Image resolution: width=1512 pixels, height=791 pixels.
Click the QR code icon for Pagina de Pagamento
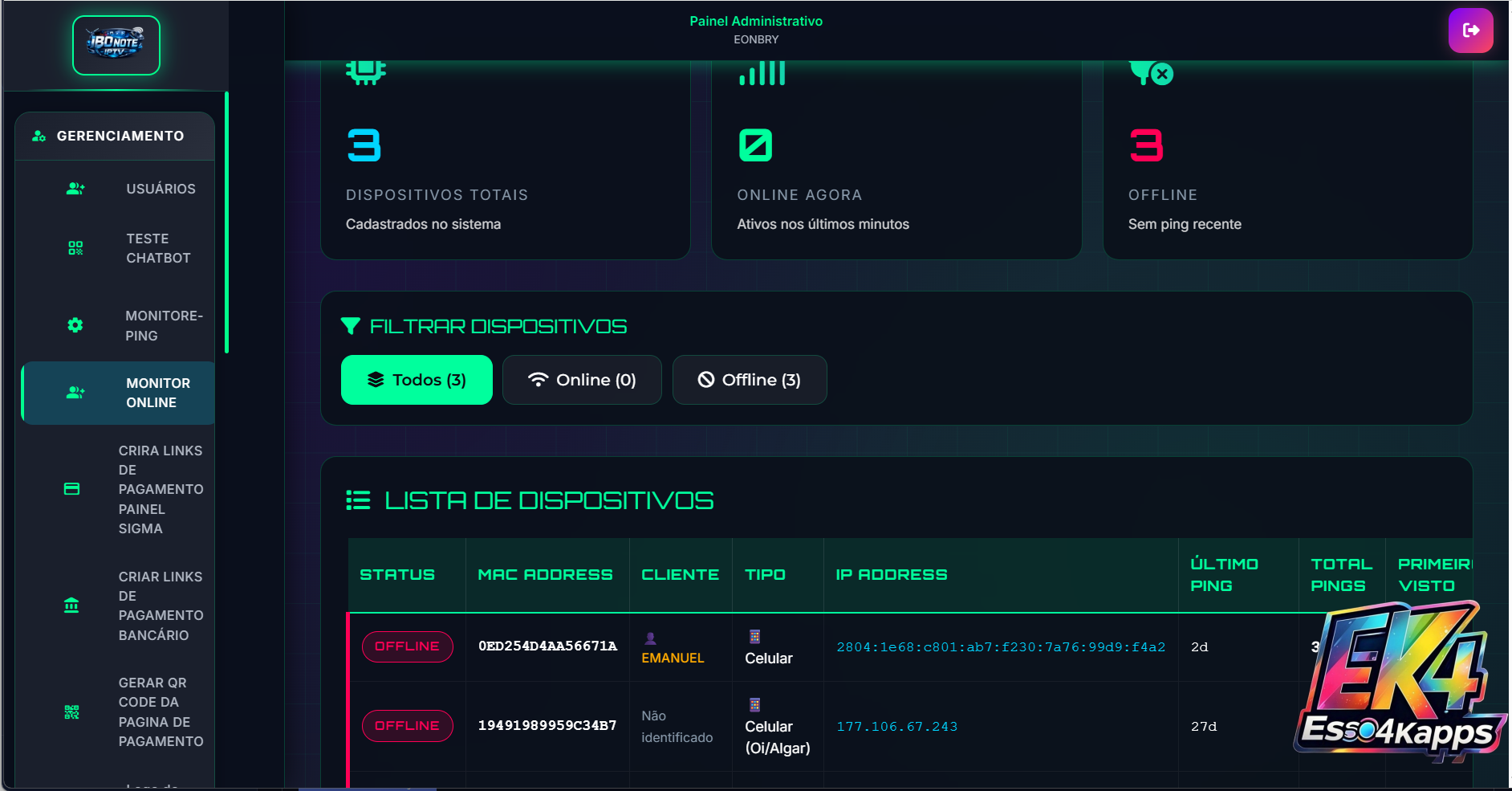tap(71, 711)
